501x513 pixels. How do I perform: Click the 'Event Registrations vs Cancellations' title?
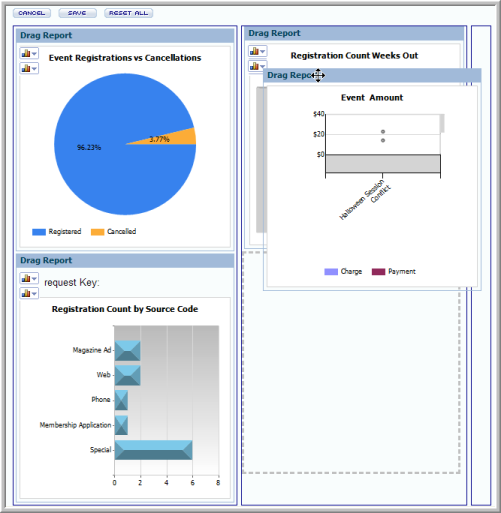tap(125, 58)
